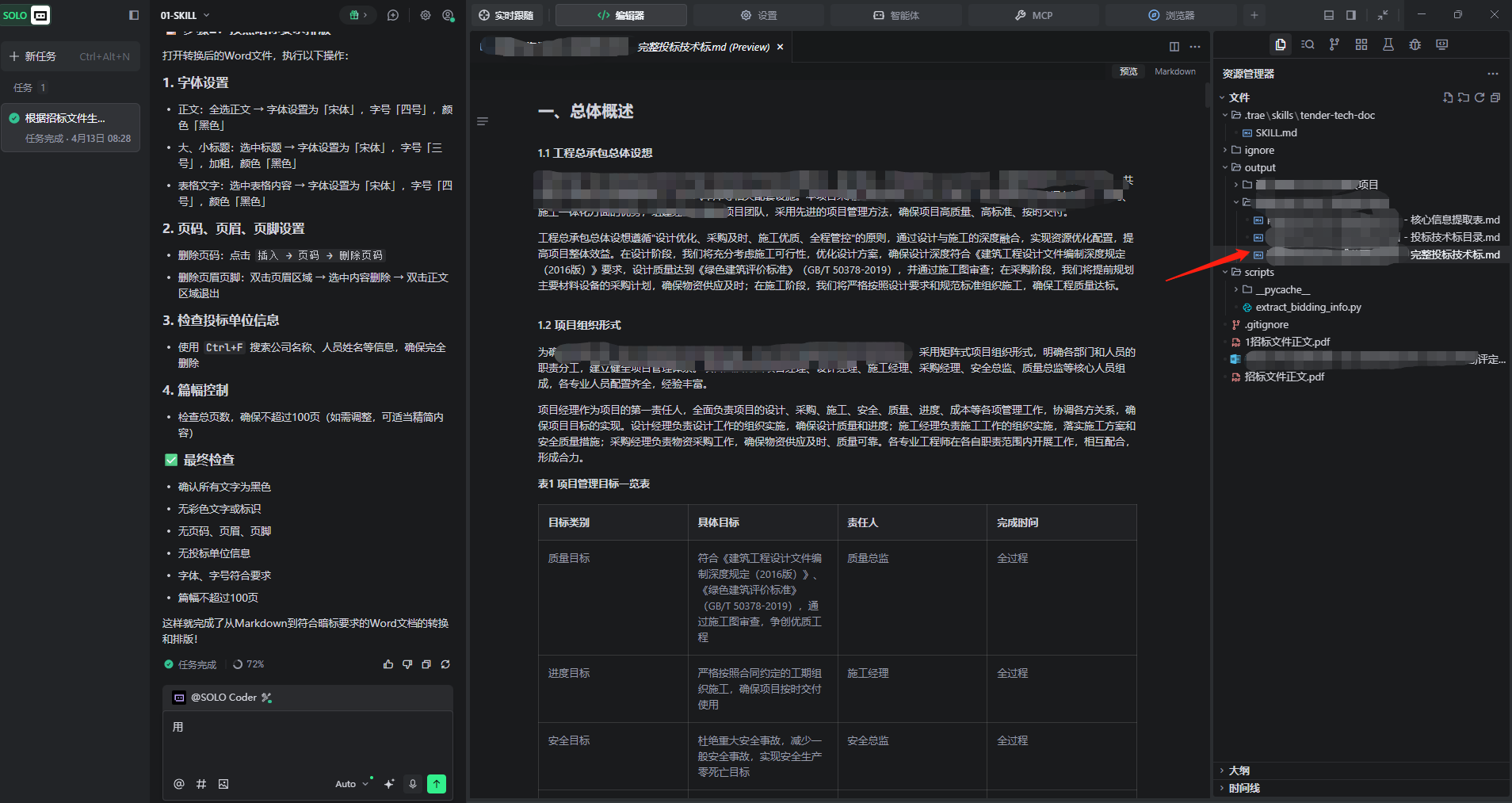
Task: Open the Debug bug icon
Action: point(1415,44)
